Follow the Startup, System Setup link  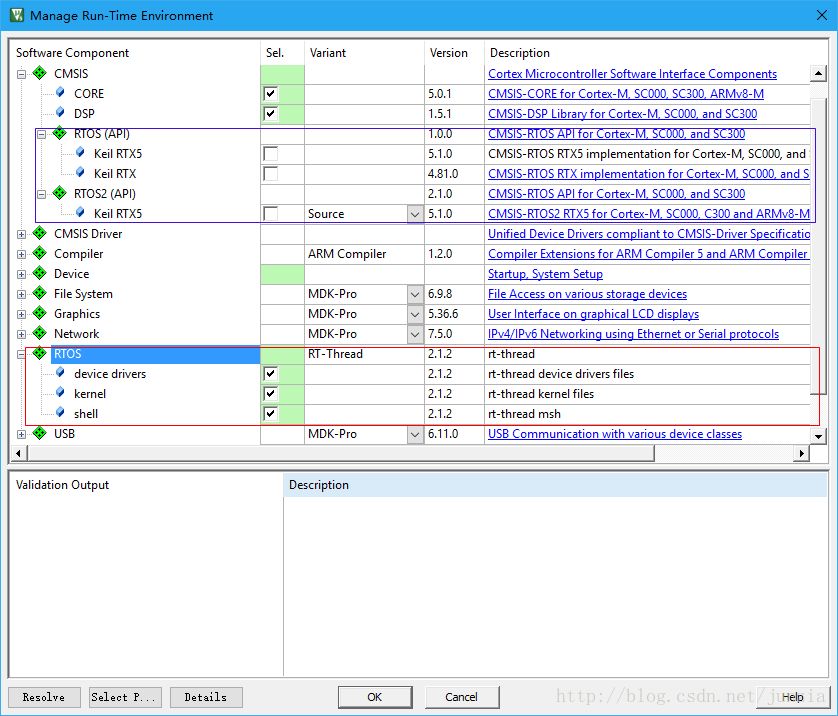[x=545, y=274]
